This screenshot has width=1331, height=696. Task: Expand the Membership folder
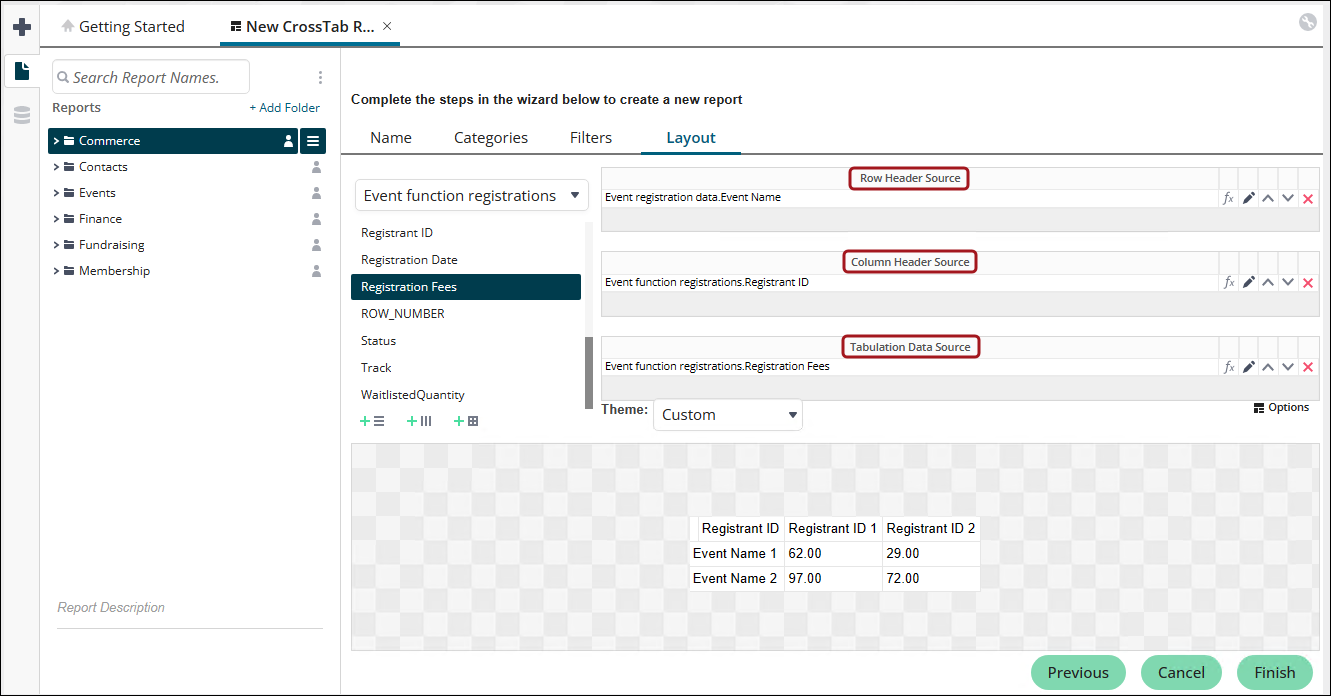[x=57, y=271]
